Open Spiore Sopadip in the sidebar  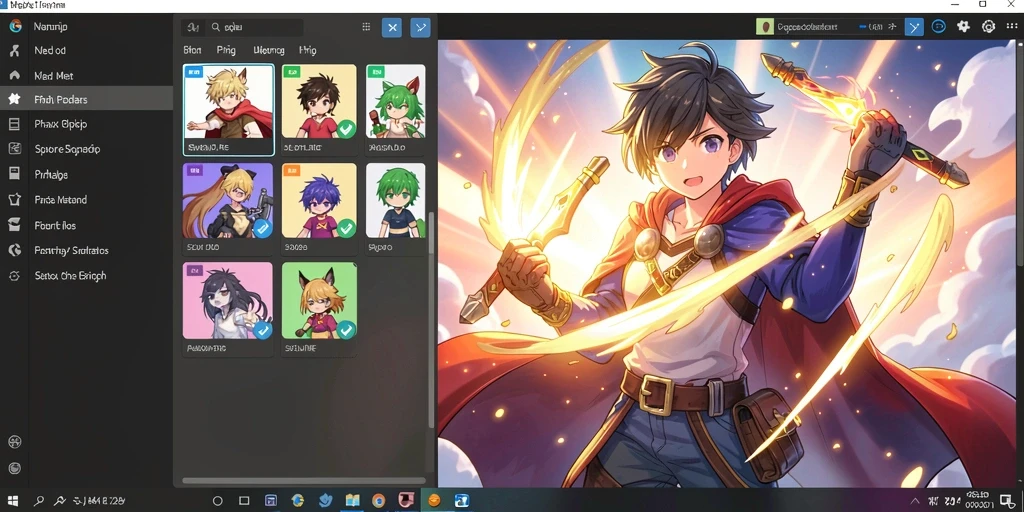coord(67,149)
